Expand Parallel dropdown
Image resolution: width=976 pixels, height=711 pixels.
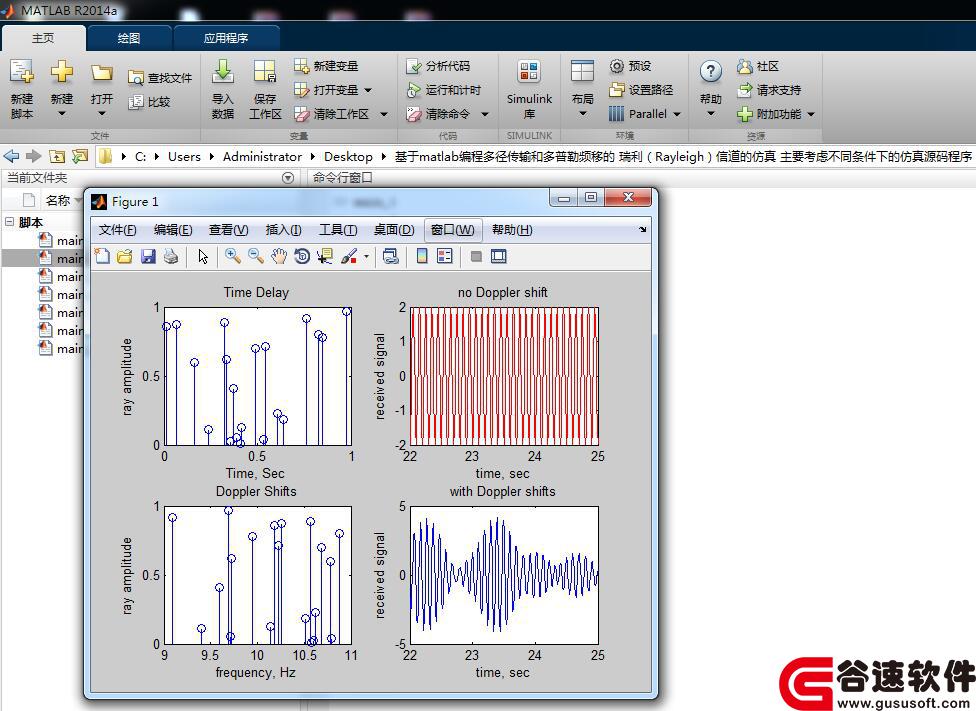pos(677,114)
